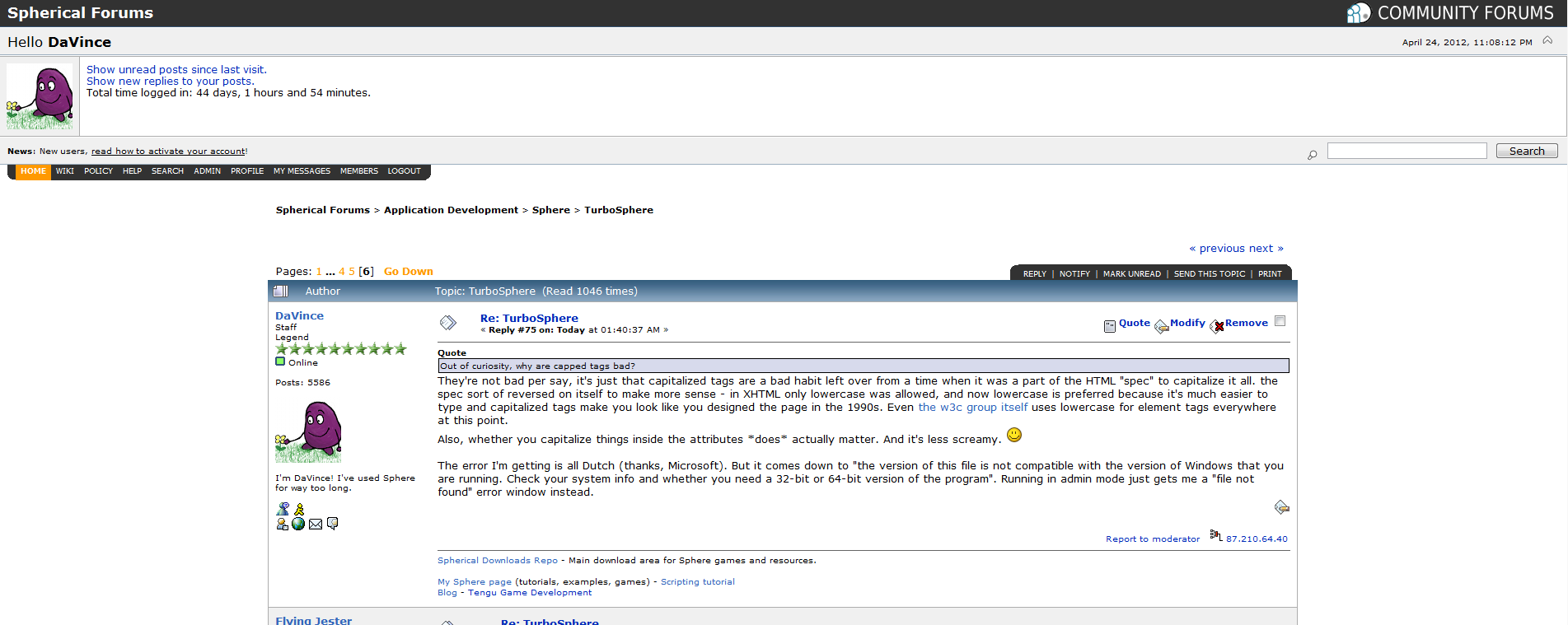Click the Go Down link
Screen dimensions: 1568x625
click(409, 272)
